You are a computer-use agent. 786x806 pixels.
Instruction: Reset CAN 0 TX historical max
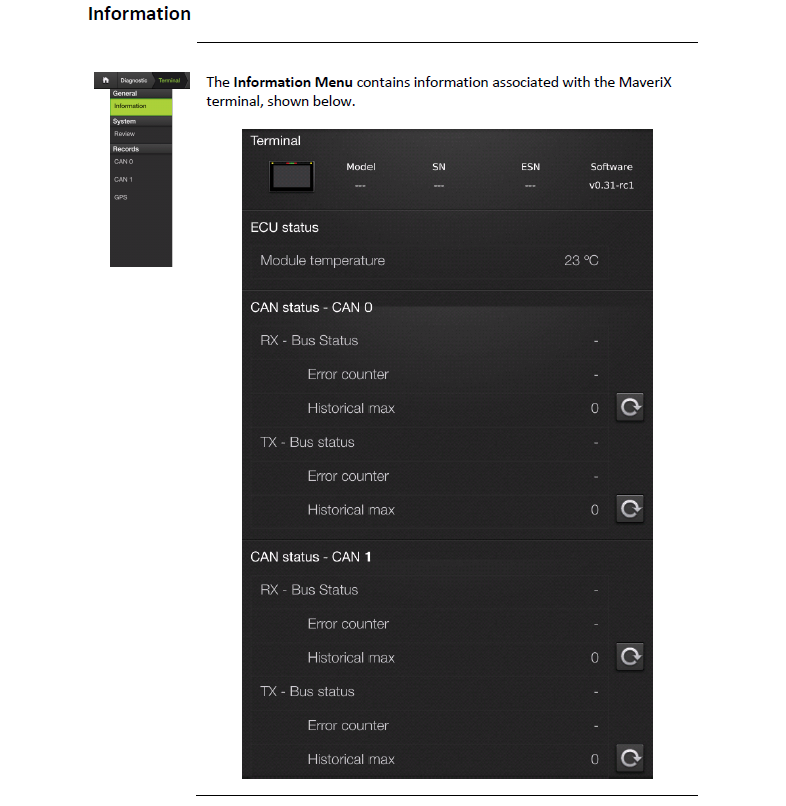coord(630,509)
